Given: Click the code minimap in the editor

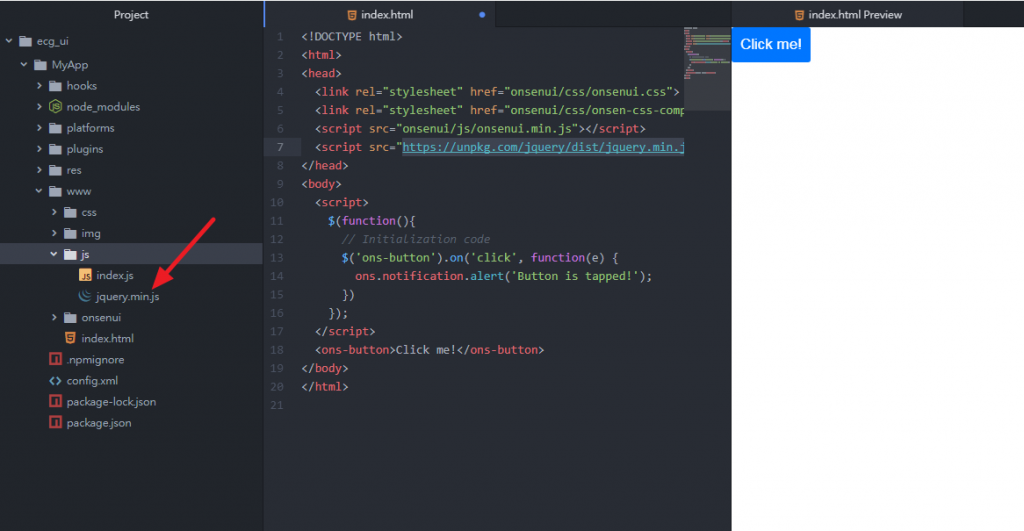Looking at the screenshot, I should [x=707, y=68].
